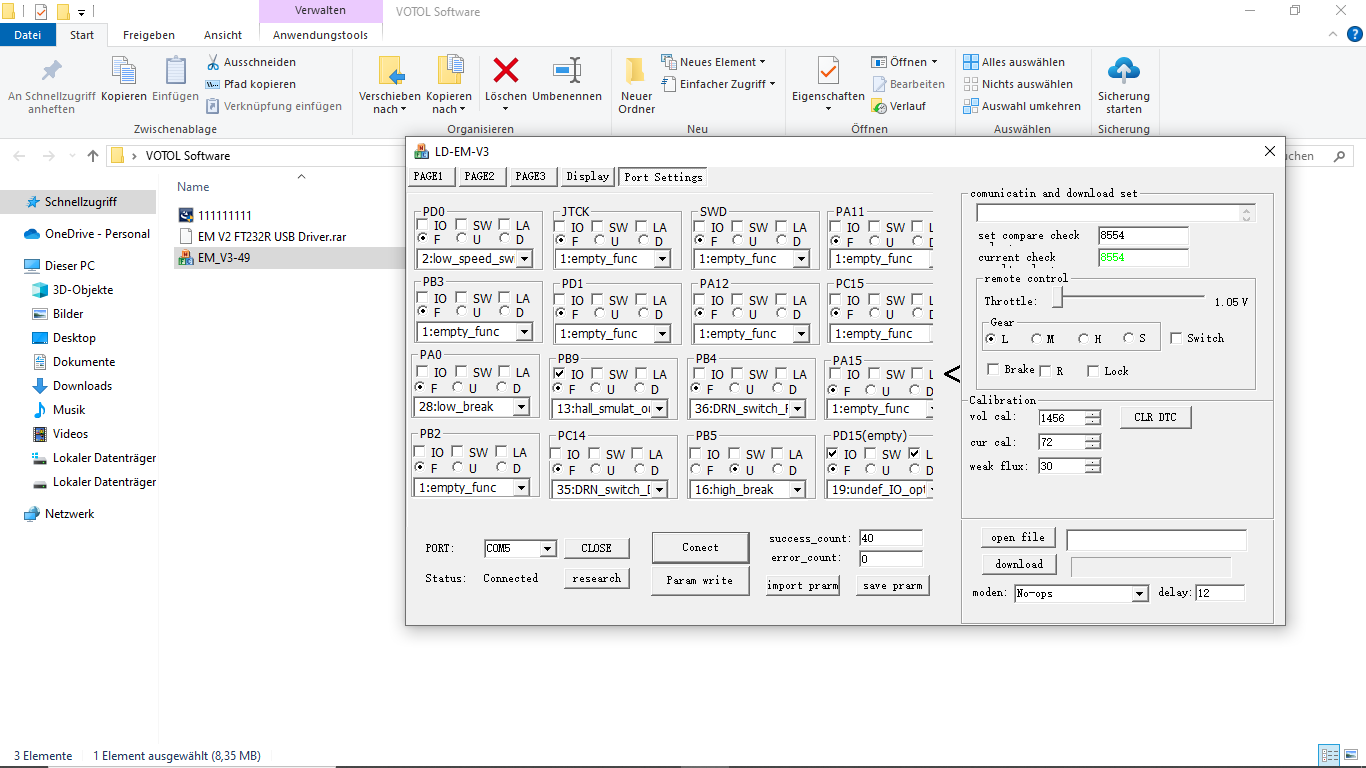1366x768 pixels.
Task: Click the Ausschneiden scissors icon
Action: (213, 62)
